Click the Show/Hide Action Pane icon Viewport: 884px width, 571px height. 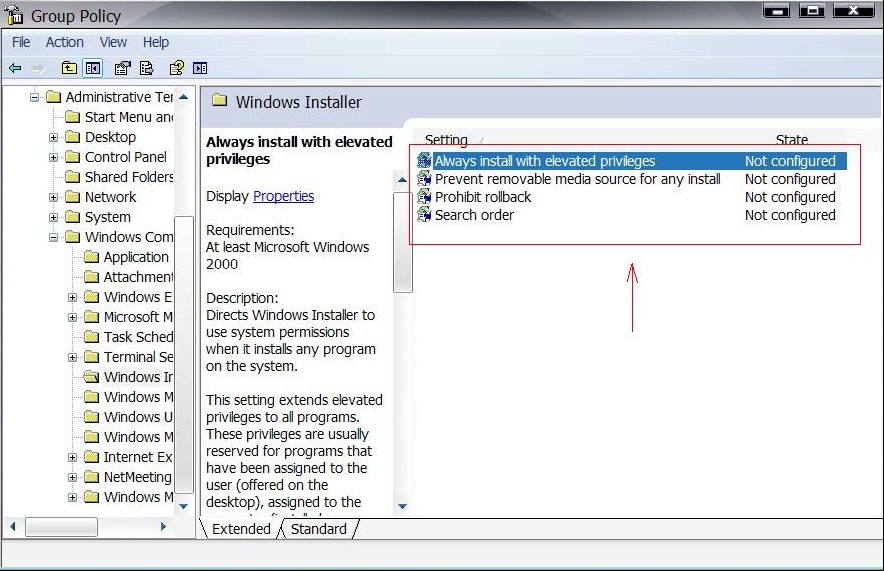[200, 68]
